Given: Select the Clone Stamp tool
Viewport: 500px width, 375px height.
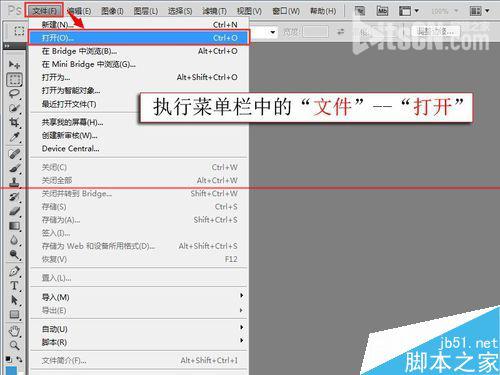Looking at the screenshot, I should [14, 182].
